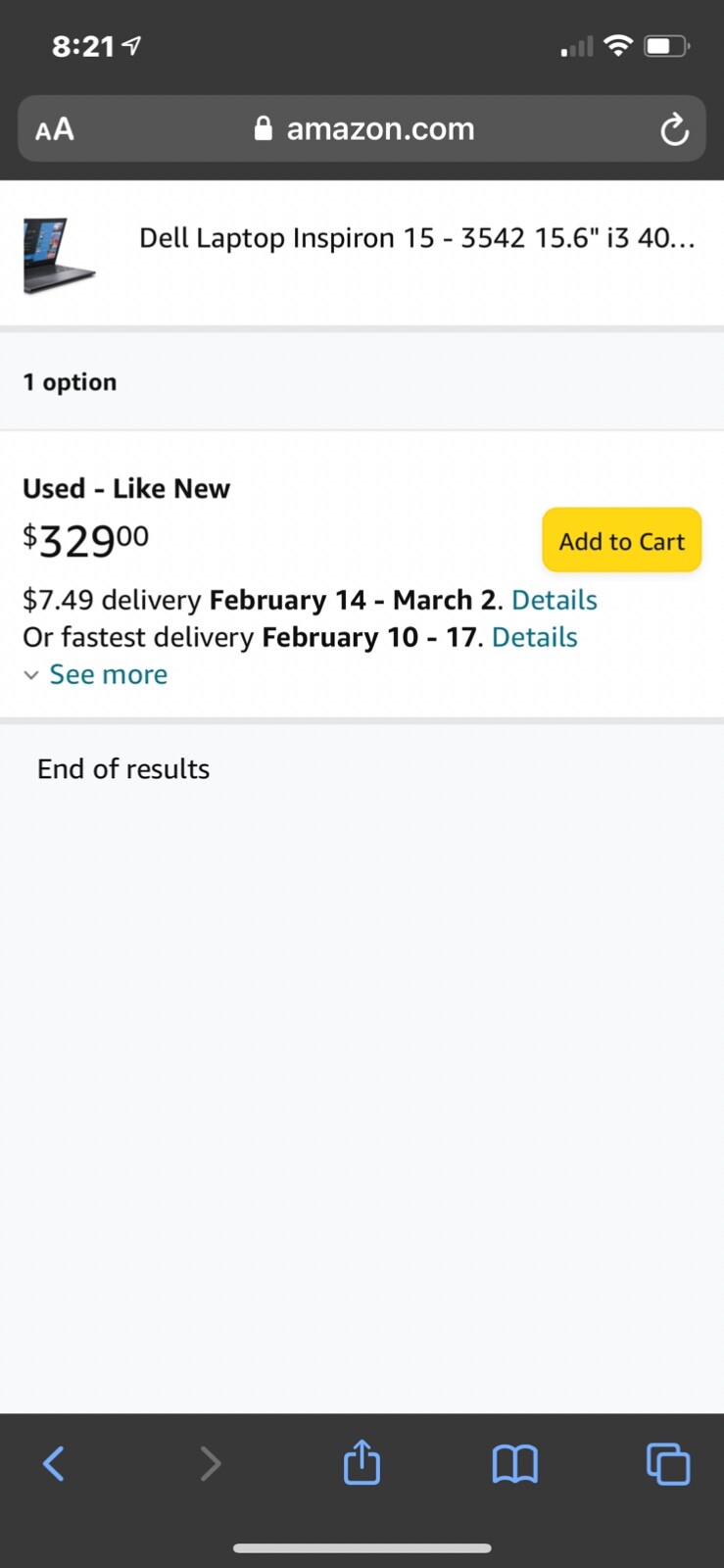The height and width of the screenshot is (1568, 724).
Task: Open the Dell Laptop Inspiron 15 title
Action: [417, 238]
